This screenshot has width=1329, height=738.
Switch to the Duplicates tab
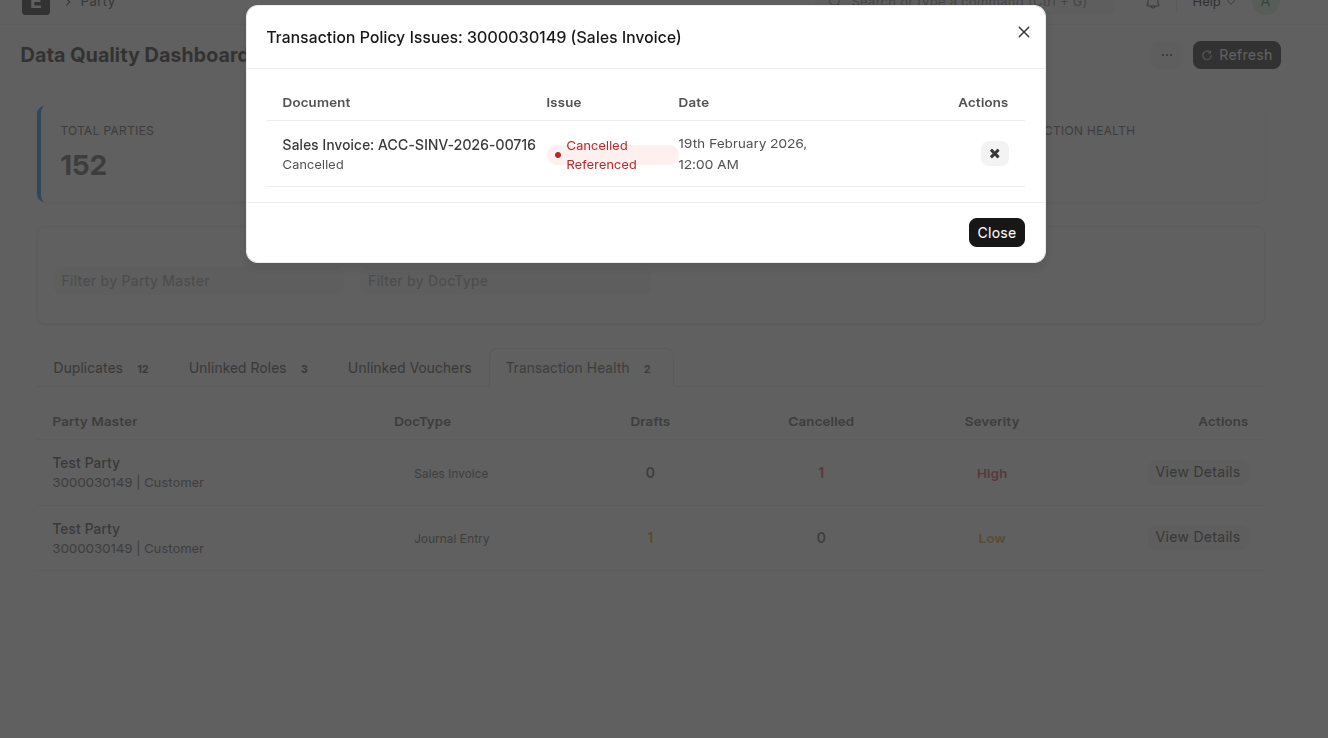tap(88, 368)
